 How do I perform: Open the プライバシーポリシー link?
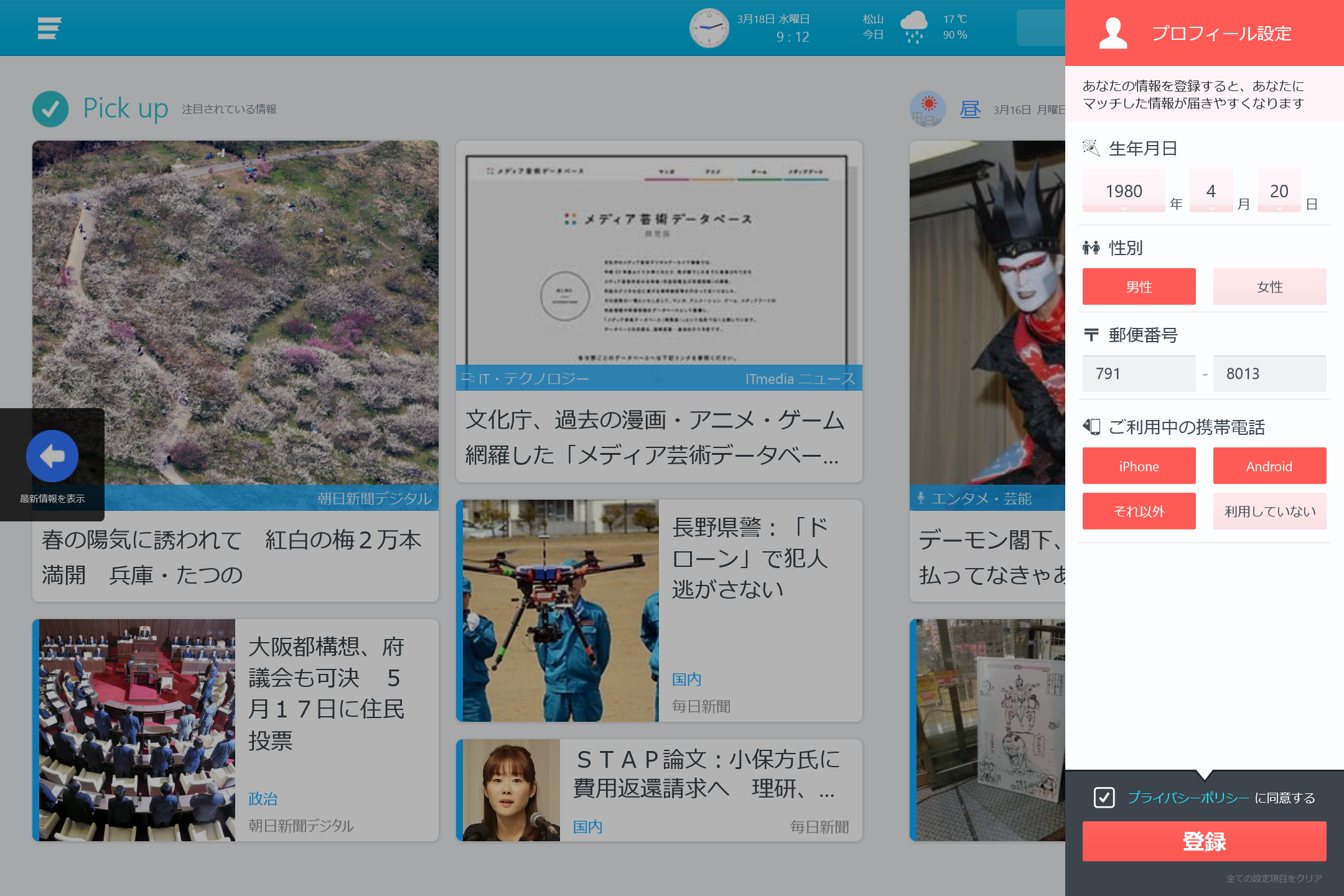pyautogui.click(x=1187, y=797)
